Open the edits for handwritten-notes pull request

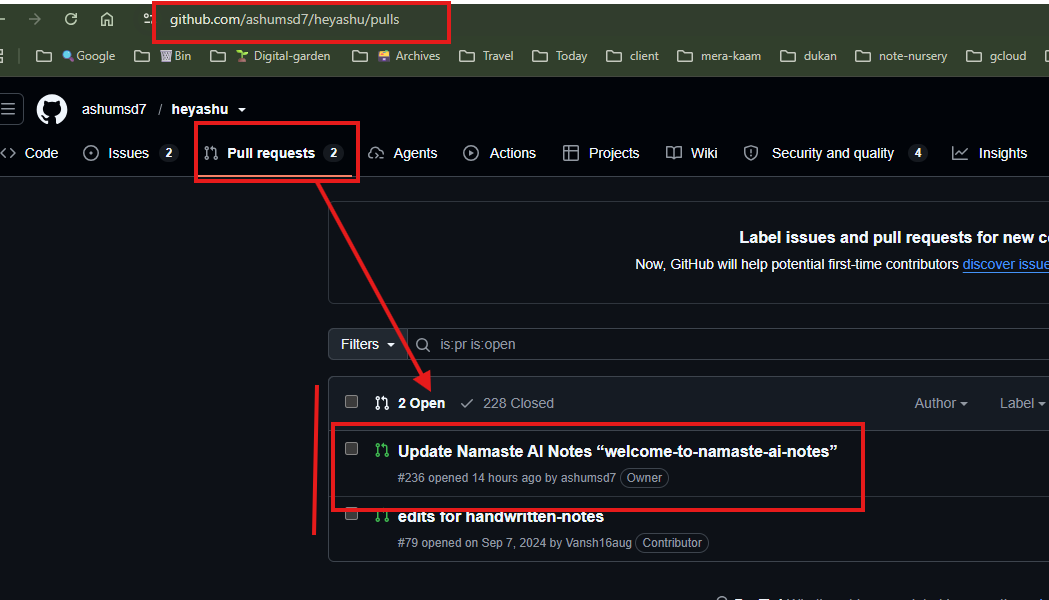tap(500, 517)
